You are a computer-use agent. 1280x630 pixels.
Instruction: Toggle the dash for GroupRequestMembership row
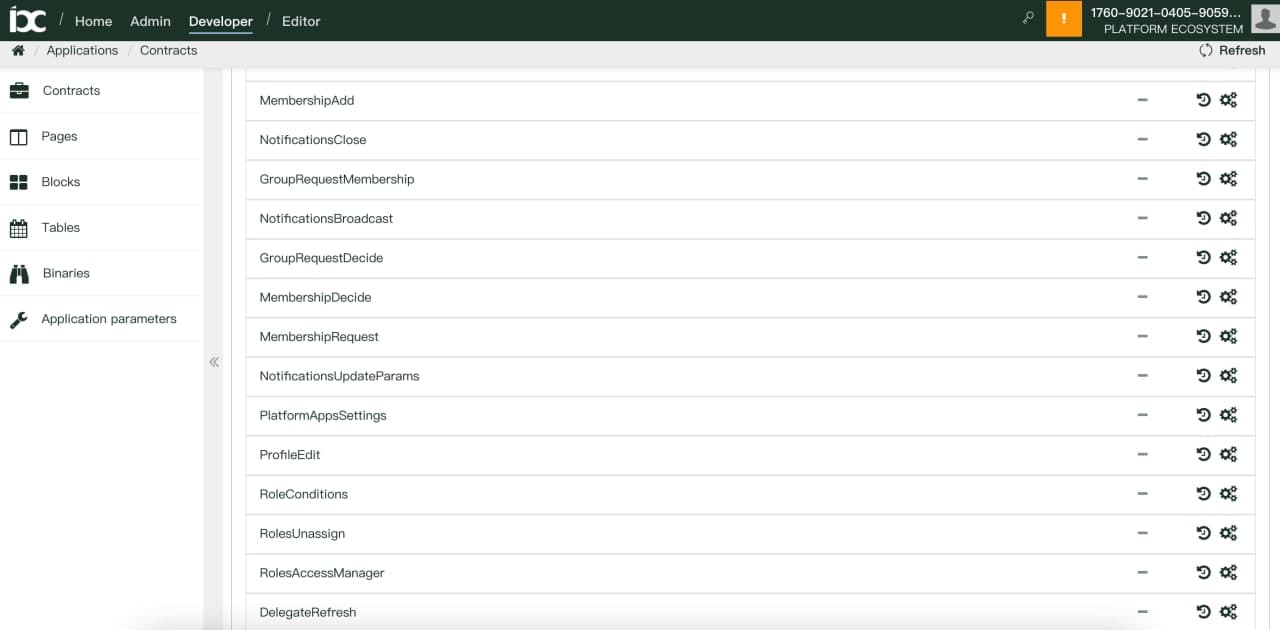[1142, 179]
